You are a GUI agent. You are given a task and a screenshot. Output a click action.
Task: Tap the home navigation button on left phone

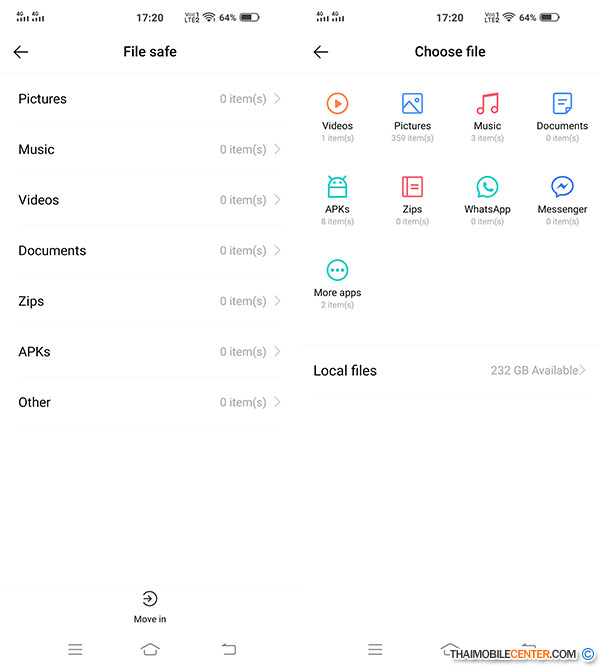pos(150,650)
